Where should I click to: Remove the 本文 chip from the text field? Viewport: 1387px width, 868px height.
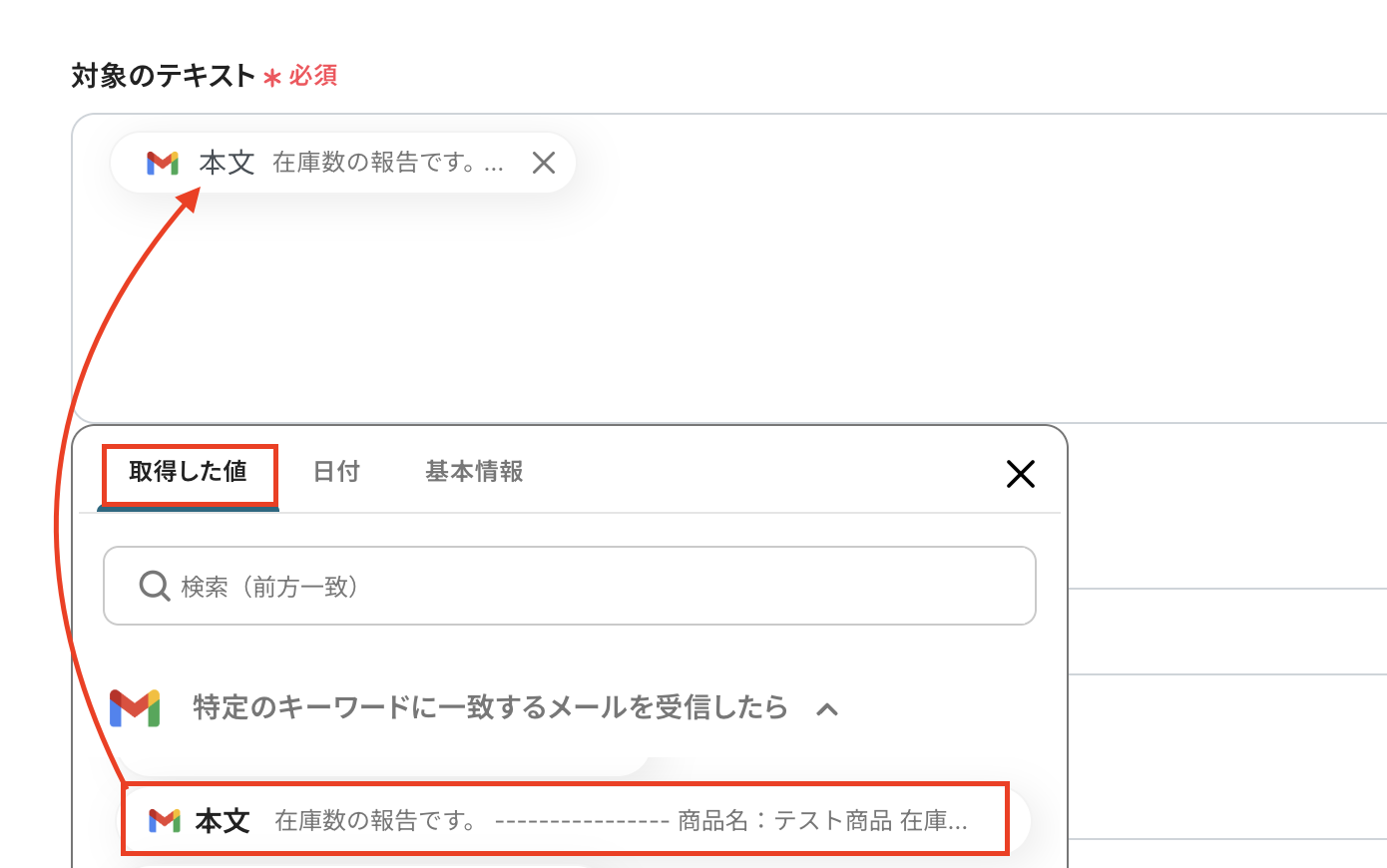[x=544, y=163]
